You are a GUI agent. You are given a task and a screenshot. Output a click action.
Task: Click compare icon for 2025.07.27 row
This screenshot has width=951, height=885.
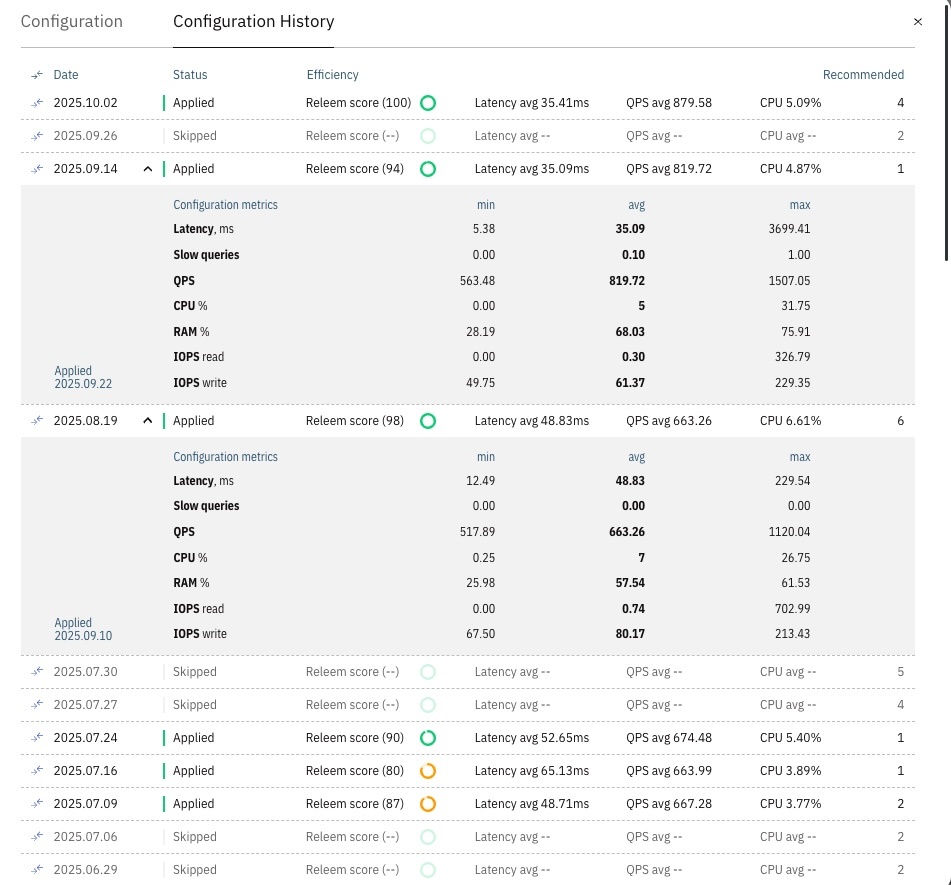(37, 704)
